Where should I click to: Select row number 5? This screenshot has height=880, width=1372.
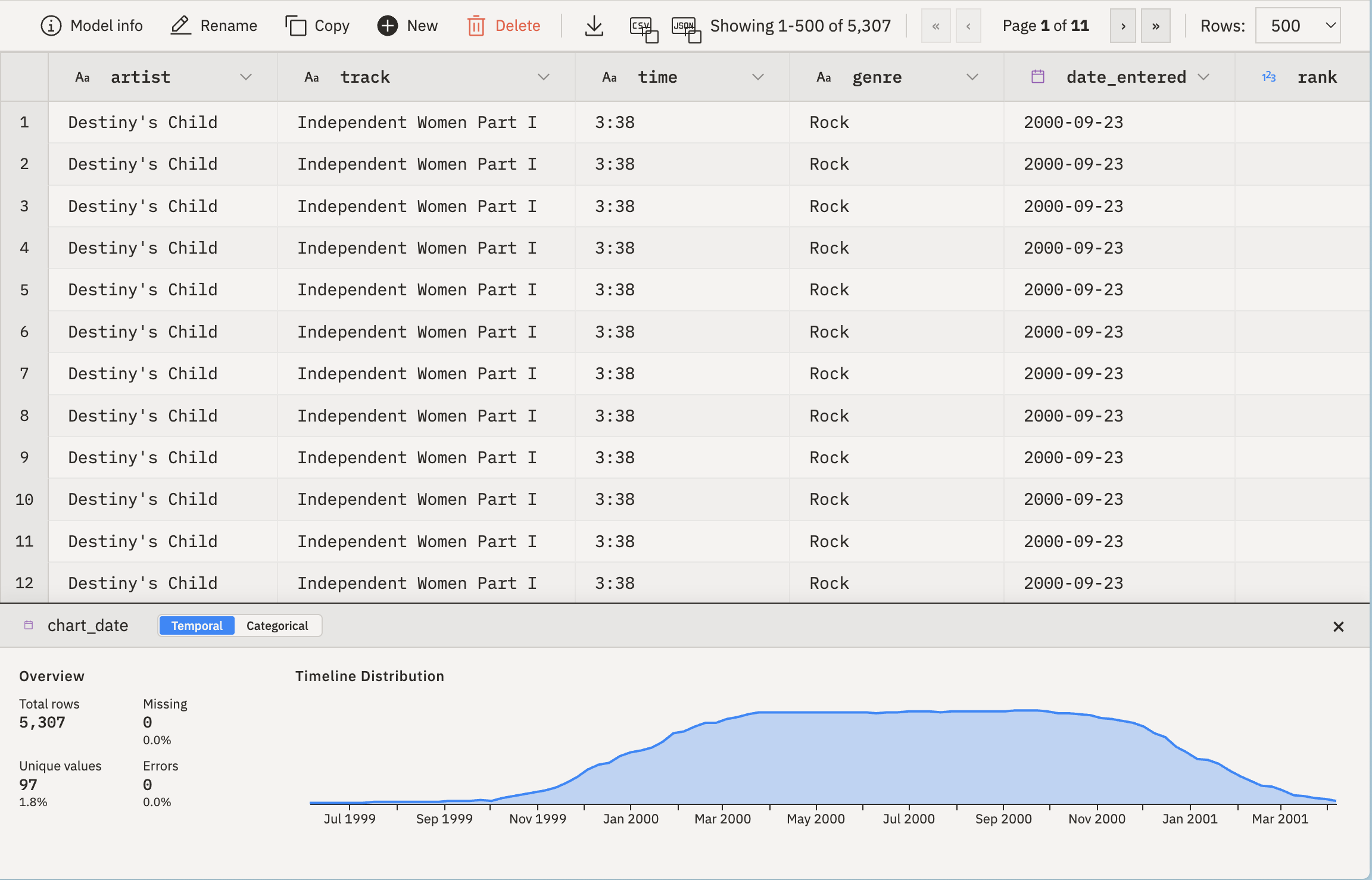24,290
